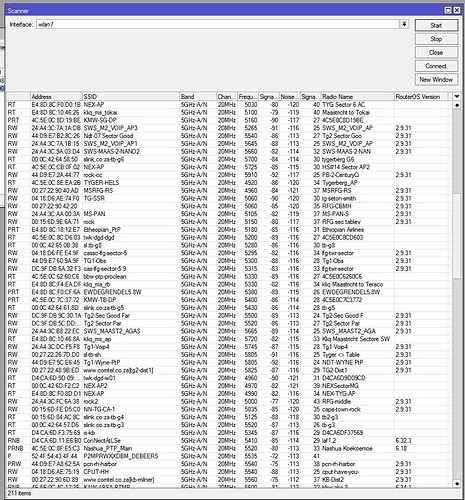Expand the Interface dropdown arrow
Image resolution: width=465 pixels, height=500 pixels.
coord(404,24)
